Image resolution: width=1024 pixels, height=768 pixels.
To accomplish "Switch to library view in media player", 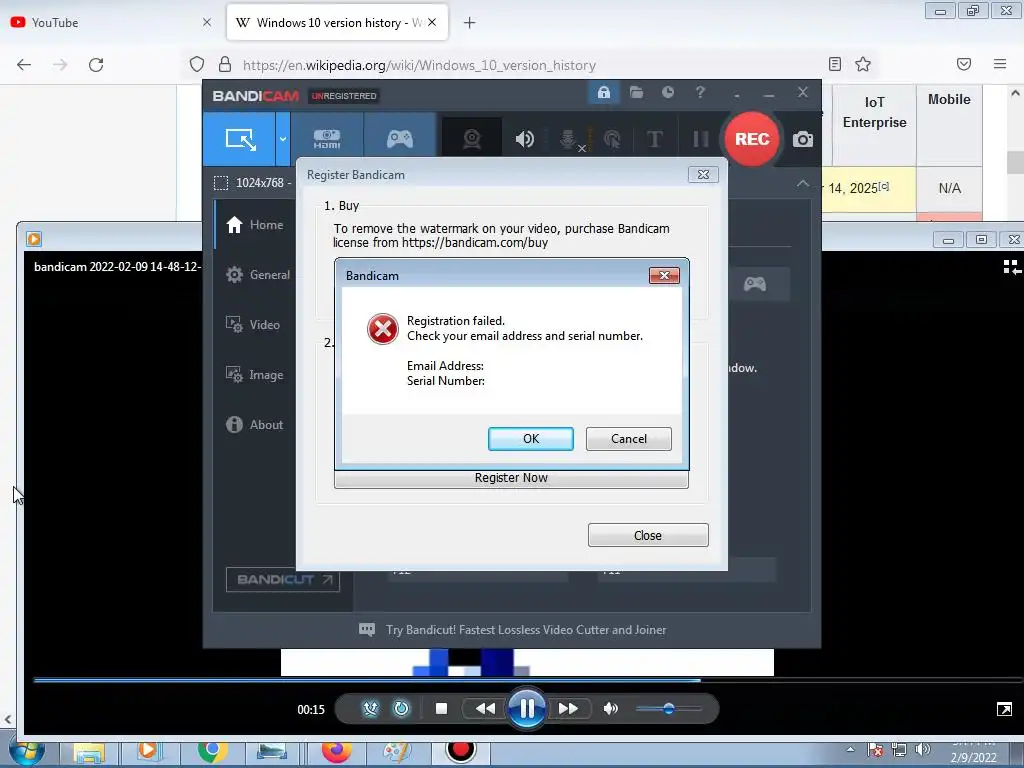I will tap(1011, 267).
